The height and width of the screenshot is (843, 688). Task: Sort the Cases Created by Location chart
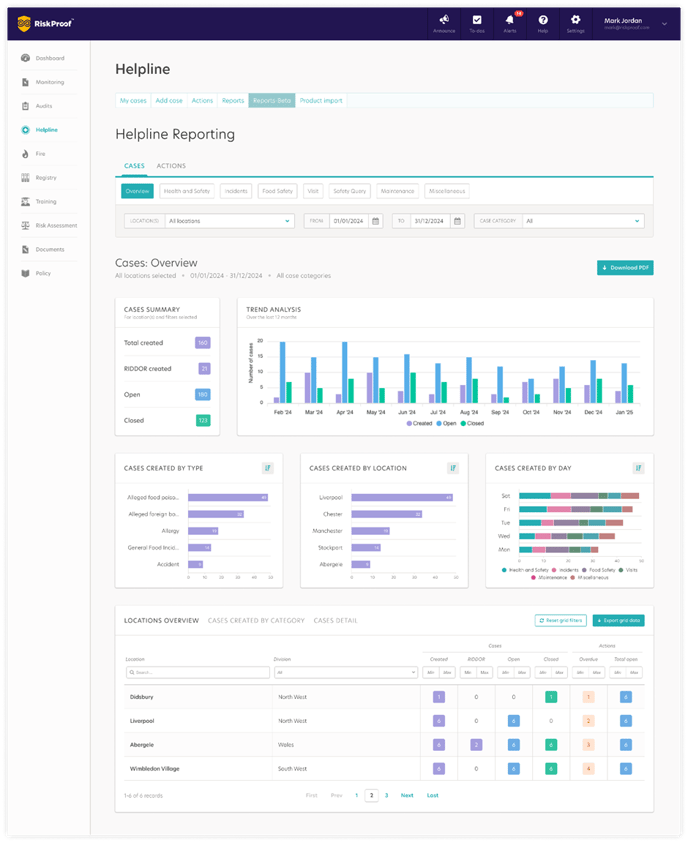point(453,468)
